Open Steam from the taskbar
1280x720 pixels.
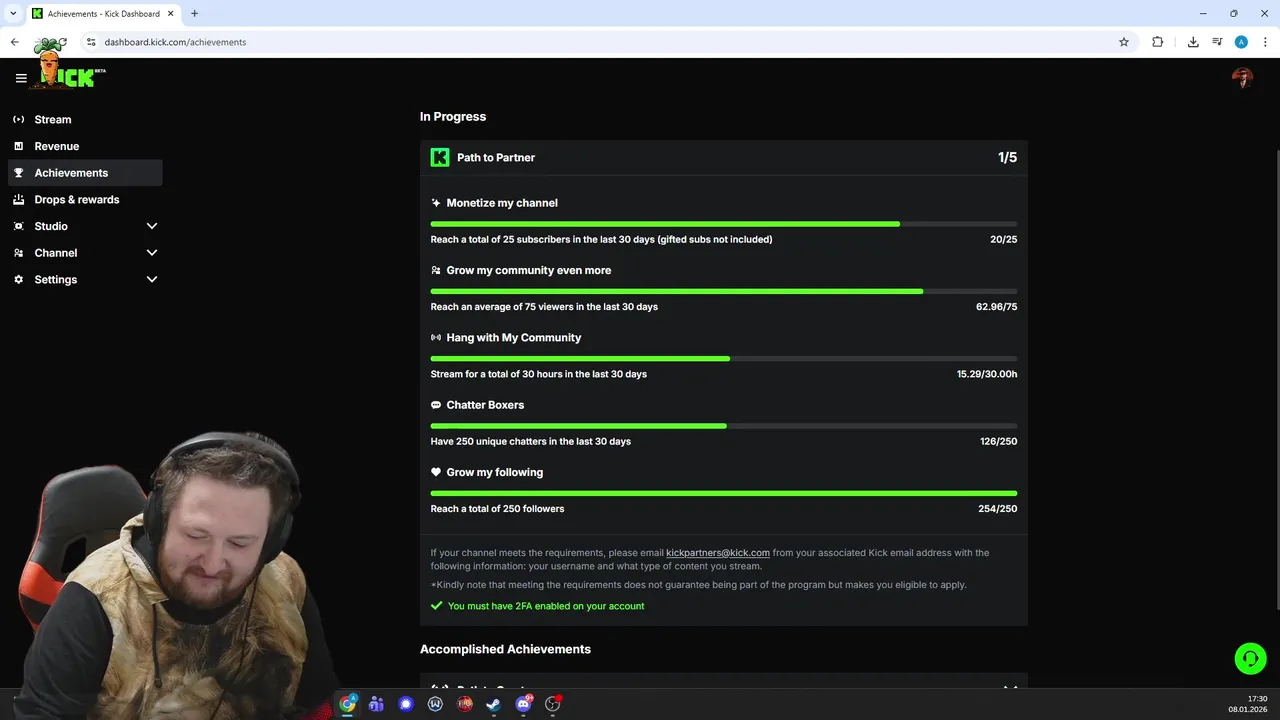tap(494, 704)
